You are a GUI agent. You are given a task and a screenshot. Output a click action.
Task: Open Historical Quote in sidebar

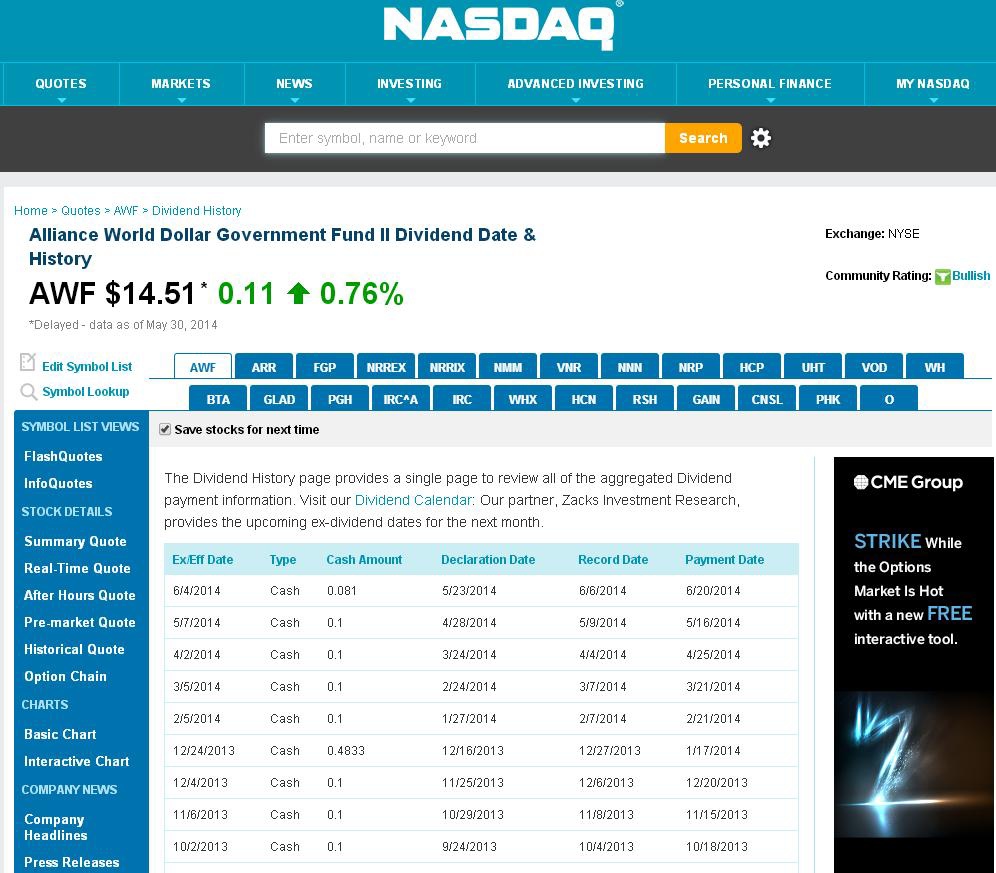[x=74, y=649]
